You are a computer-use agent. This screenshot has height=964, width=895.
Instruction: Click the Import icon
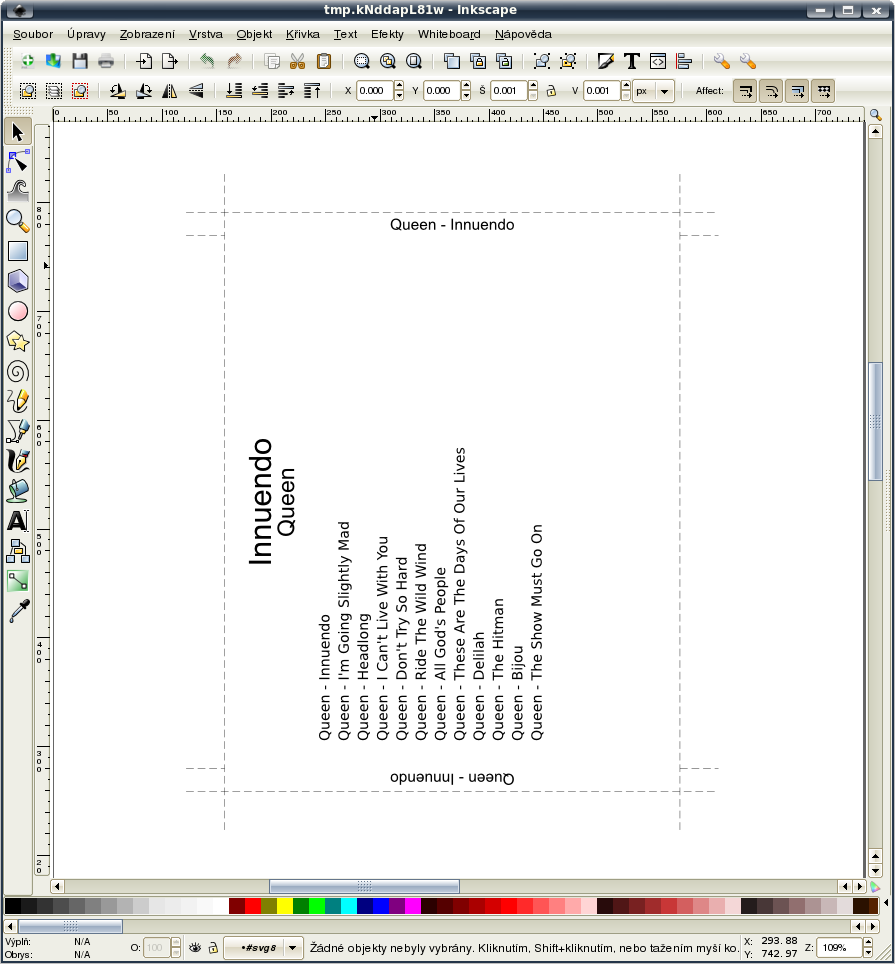pos(144,61)
